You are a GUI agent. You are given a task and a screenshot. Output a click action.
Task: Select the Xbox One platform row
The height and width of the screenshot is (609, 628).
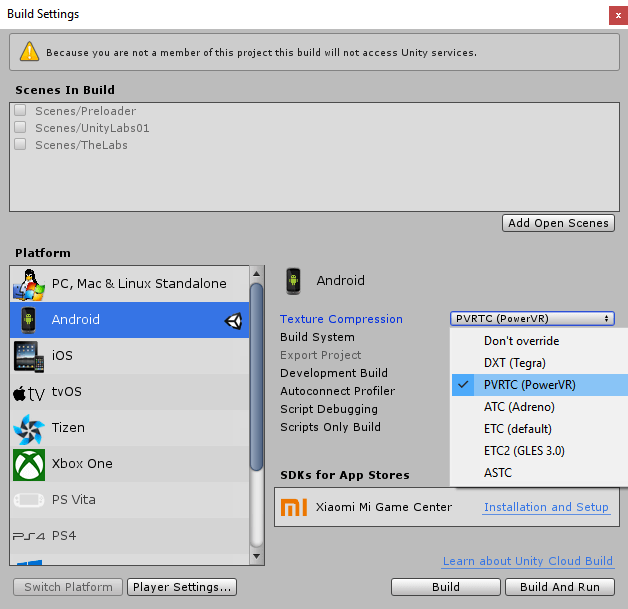pyautogui.click(x=129, y=464)
